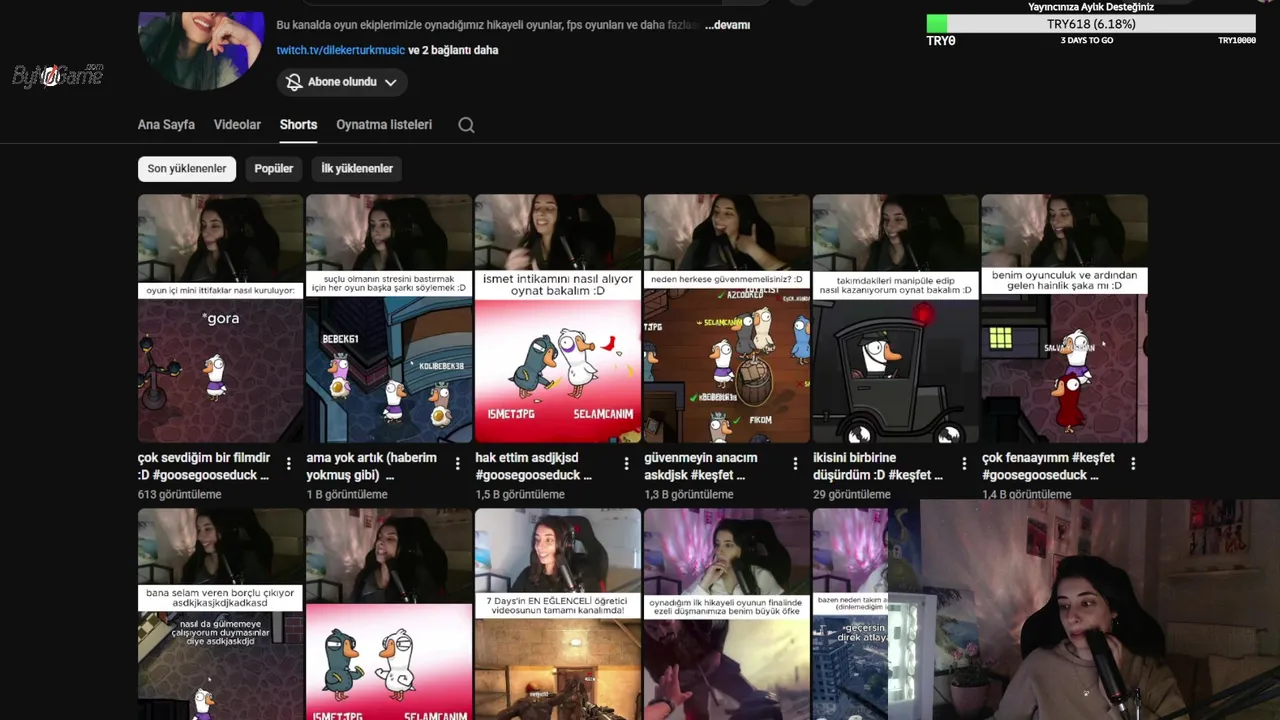Open the Oynatma listeleri tab
Viewport: 1280px width, 720px height.
384,125
